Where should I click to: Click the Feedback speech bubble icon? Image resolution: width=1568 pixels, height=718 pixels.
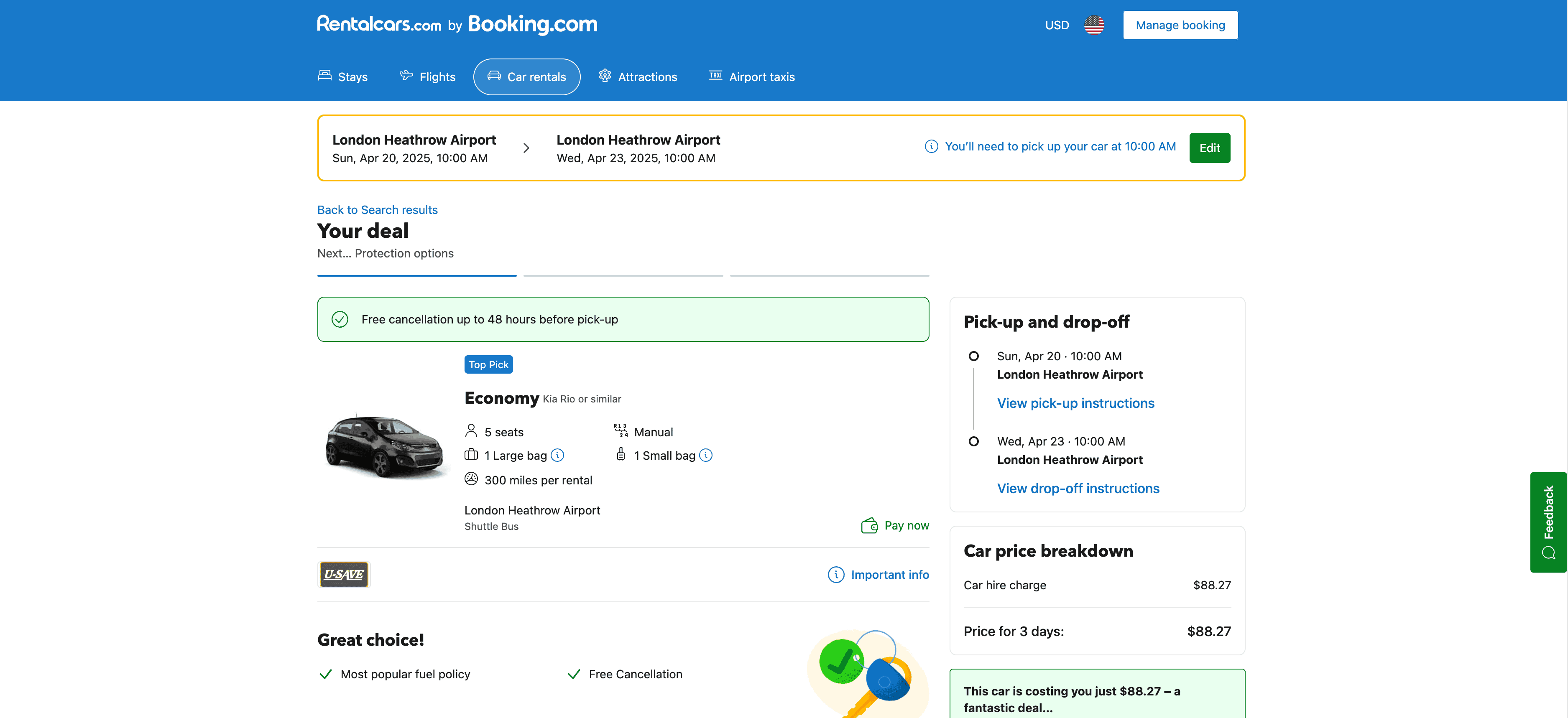(1548, 553)
